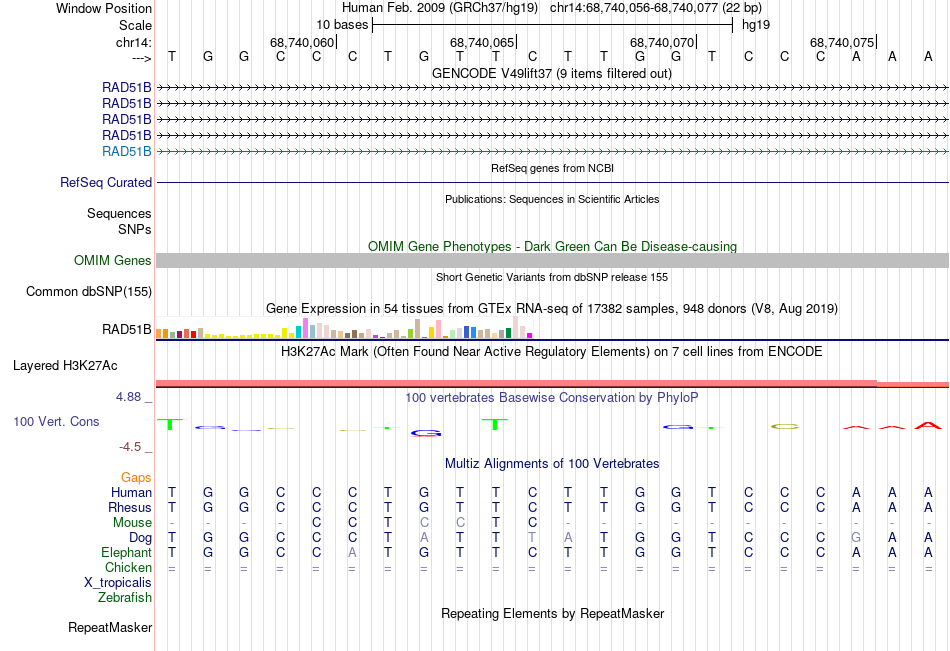The image size is (950, 651).
Task: Click the light blue RAD51B transcript label
Action: [x=127, y=152]
